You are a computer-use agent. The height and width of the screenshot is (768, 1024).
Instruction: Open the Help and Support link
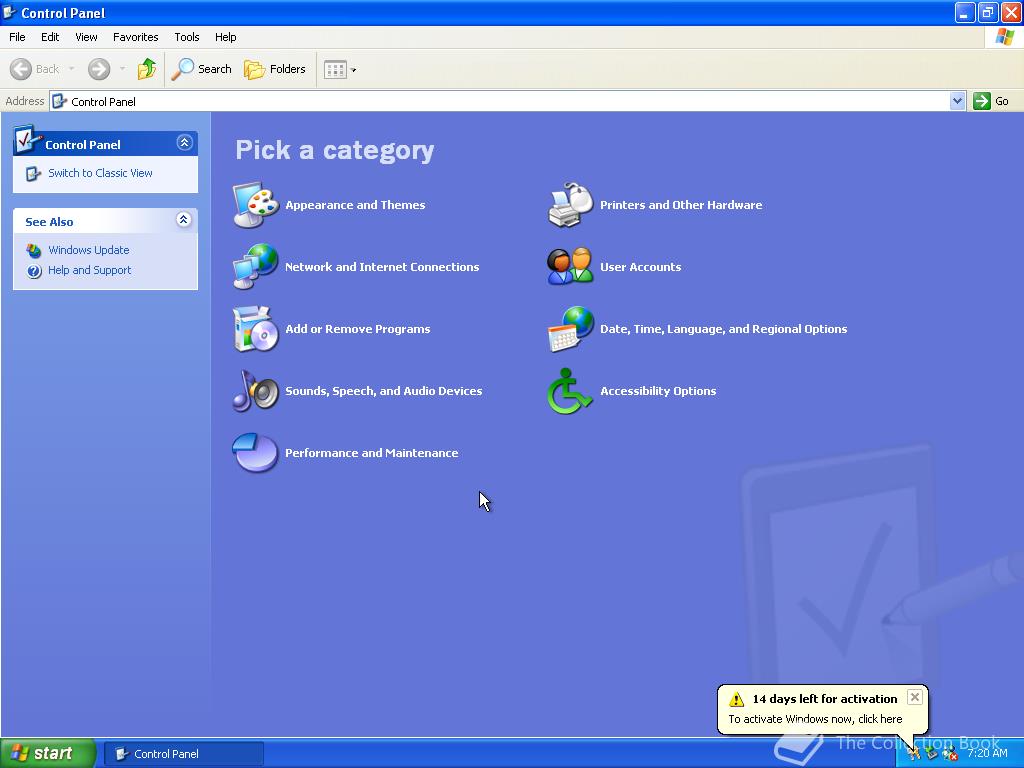pos(89,270)
